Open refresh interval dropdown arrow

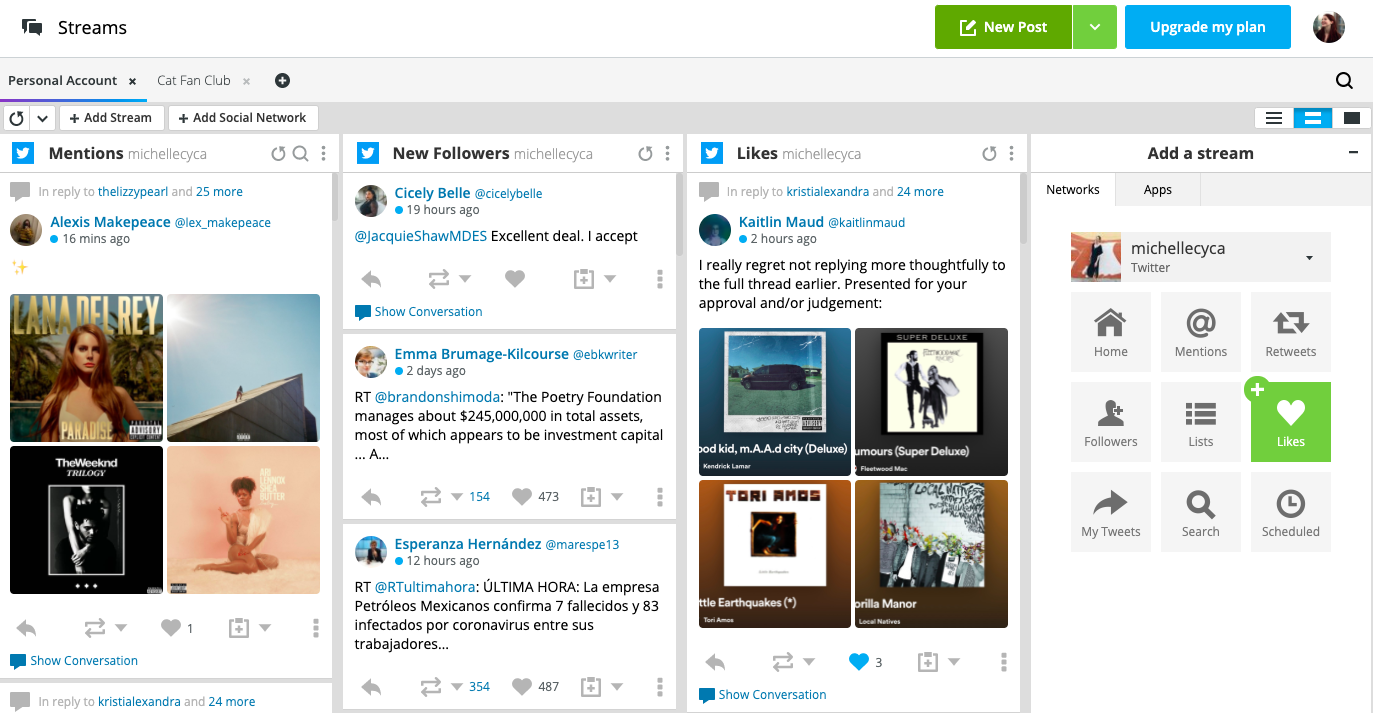click(42, 118)
